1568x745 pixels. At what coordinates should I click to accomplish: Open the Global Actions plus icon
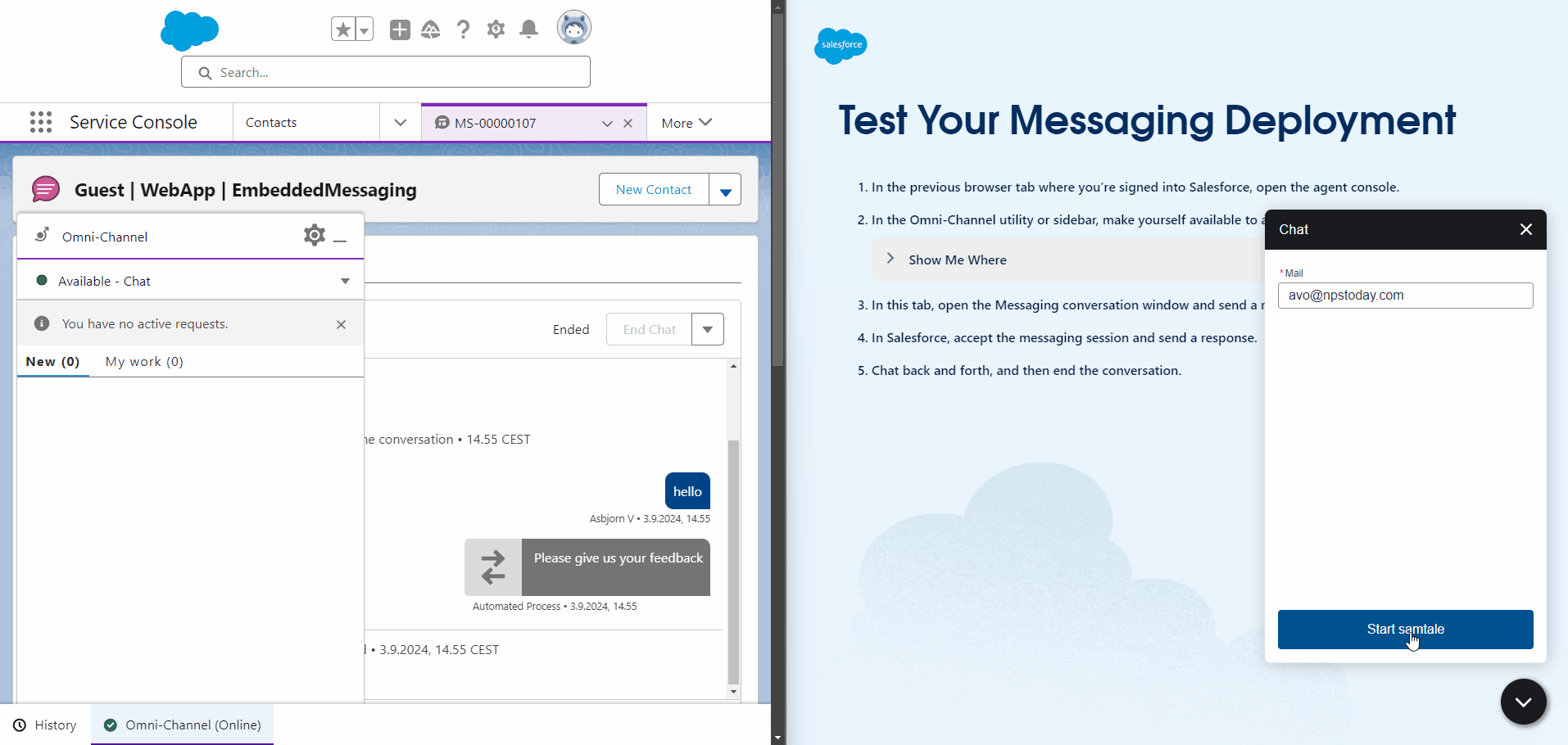point(400,30)
